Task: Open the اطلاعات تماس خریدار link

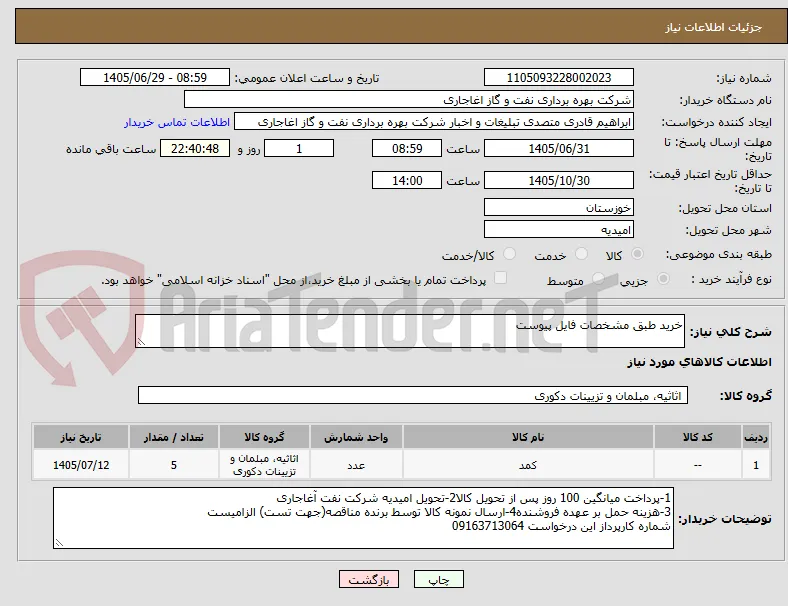Action: click(177, 122)
